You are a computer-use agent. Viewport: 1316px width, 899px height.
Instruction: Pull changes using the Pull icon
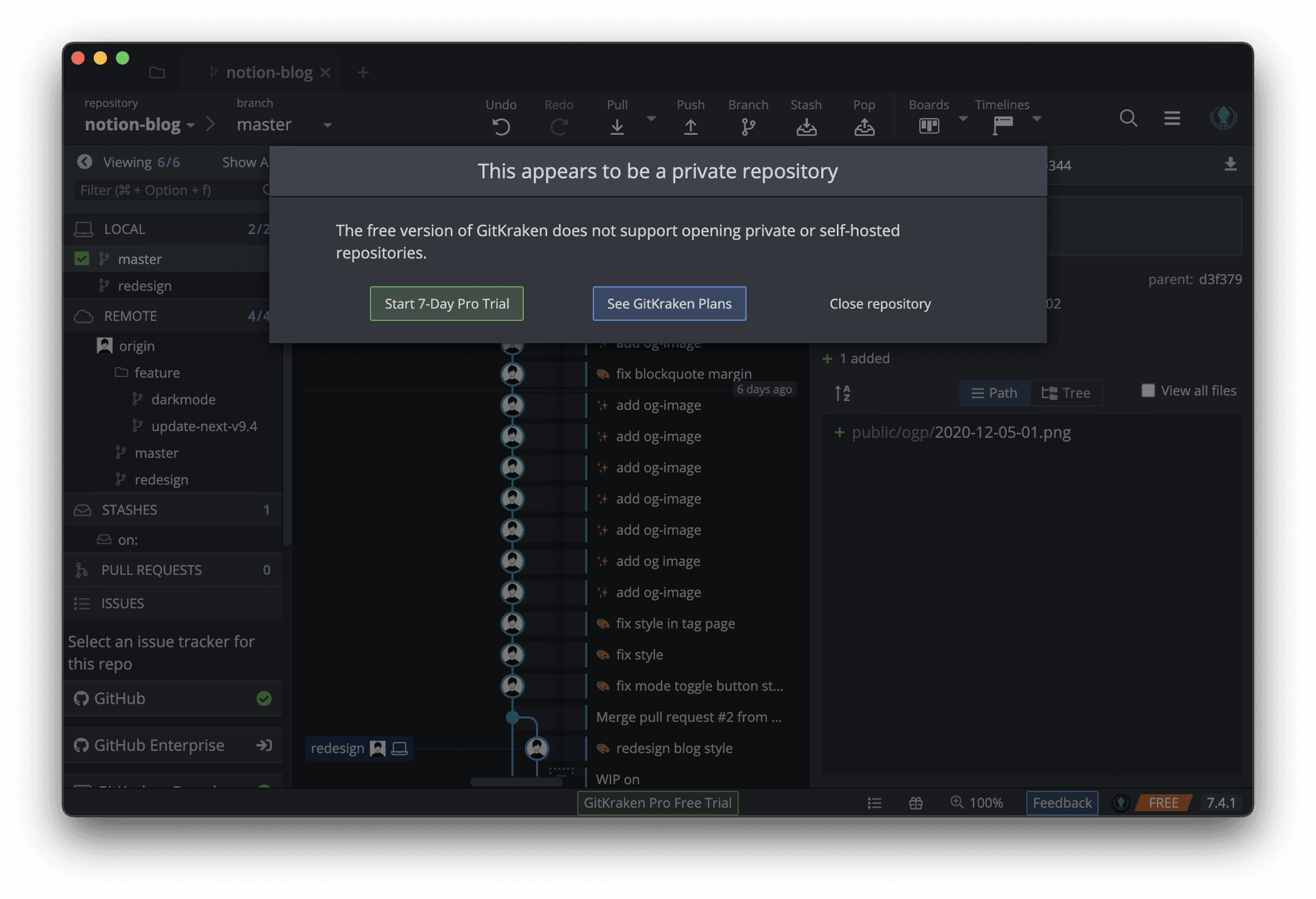point(617,127)
